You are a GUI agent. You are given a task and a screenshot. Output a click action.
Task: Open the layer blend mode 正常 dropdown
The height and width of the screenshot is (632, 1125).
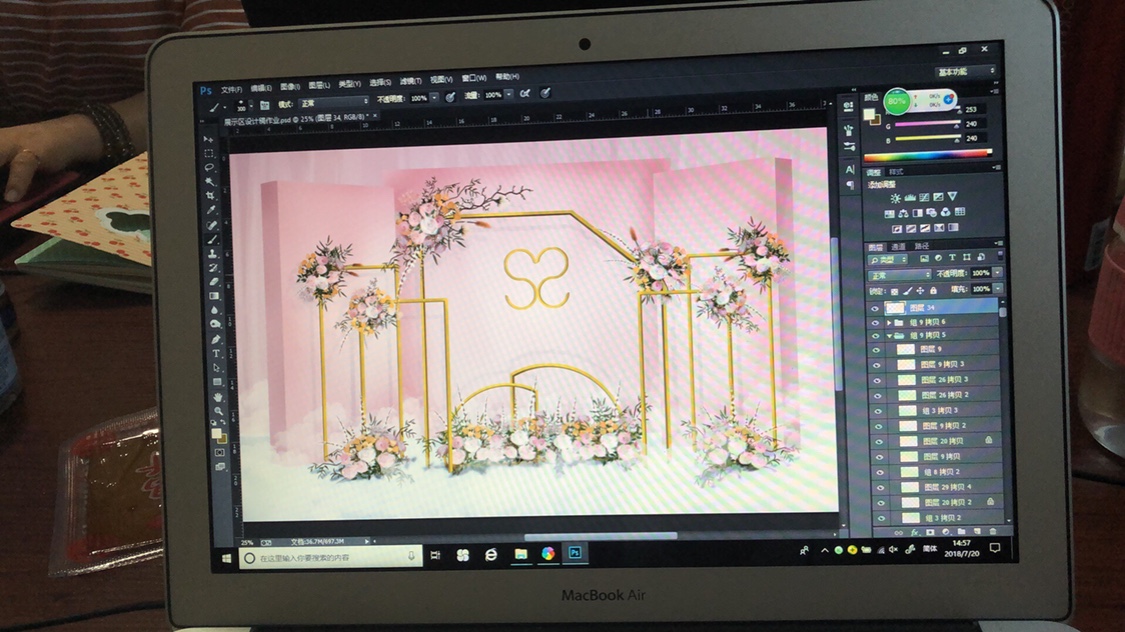point(900,275)
